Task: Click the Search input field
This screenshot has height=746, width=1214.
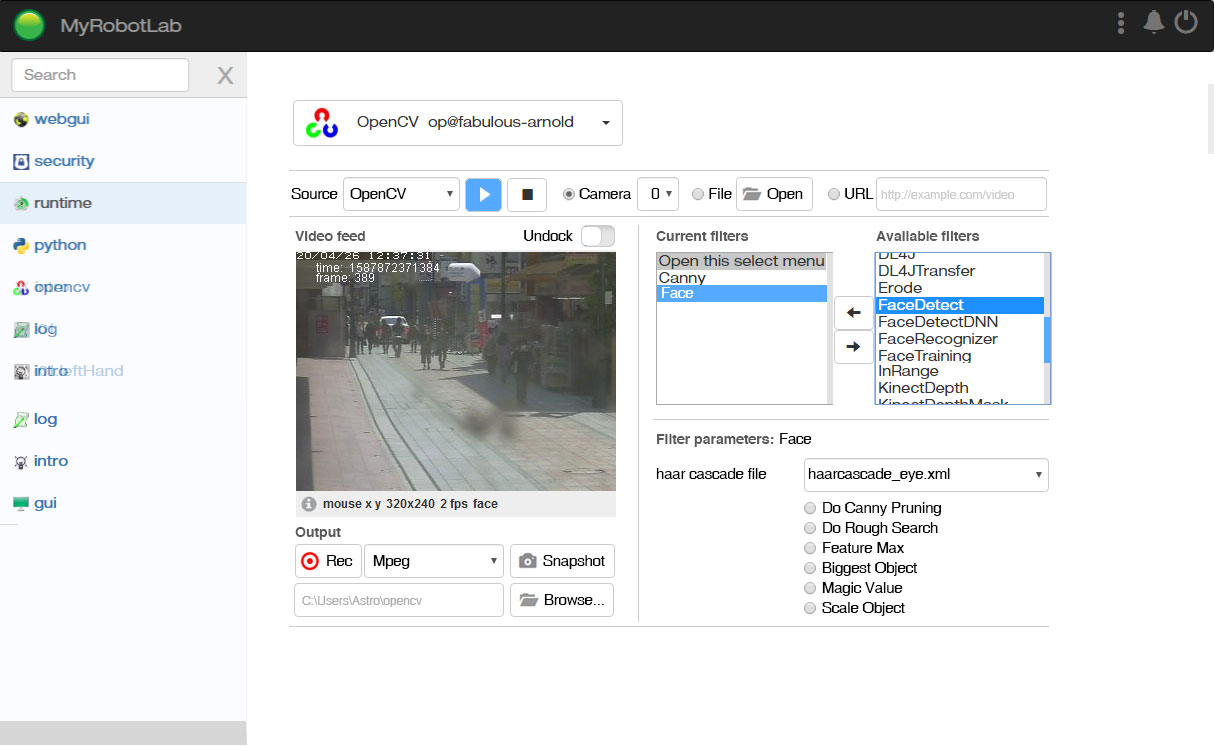Action: (100, 75)
